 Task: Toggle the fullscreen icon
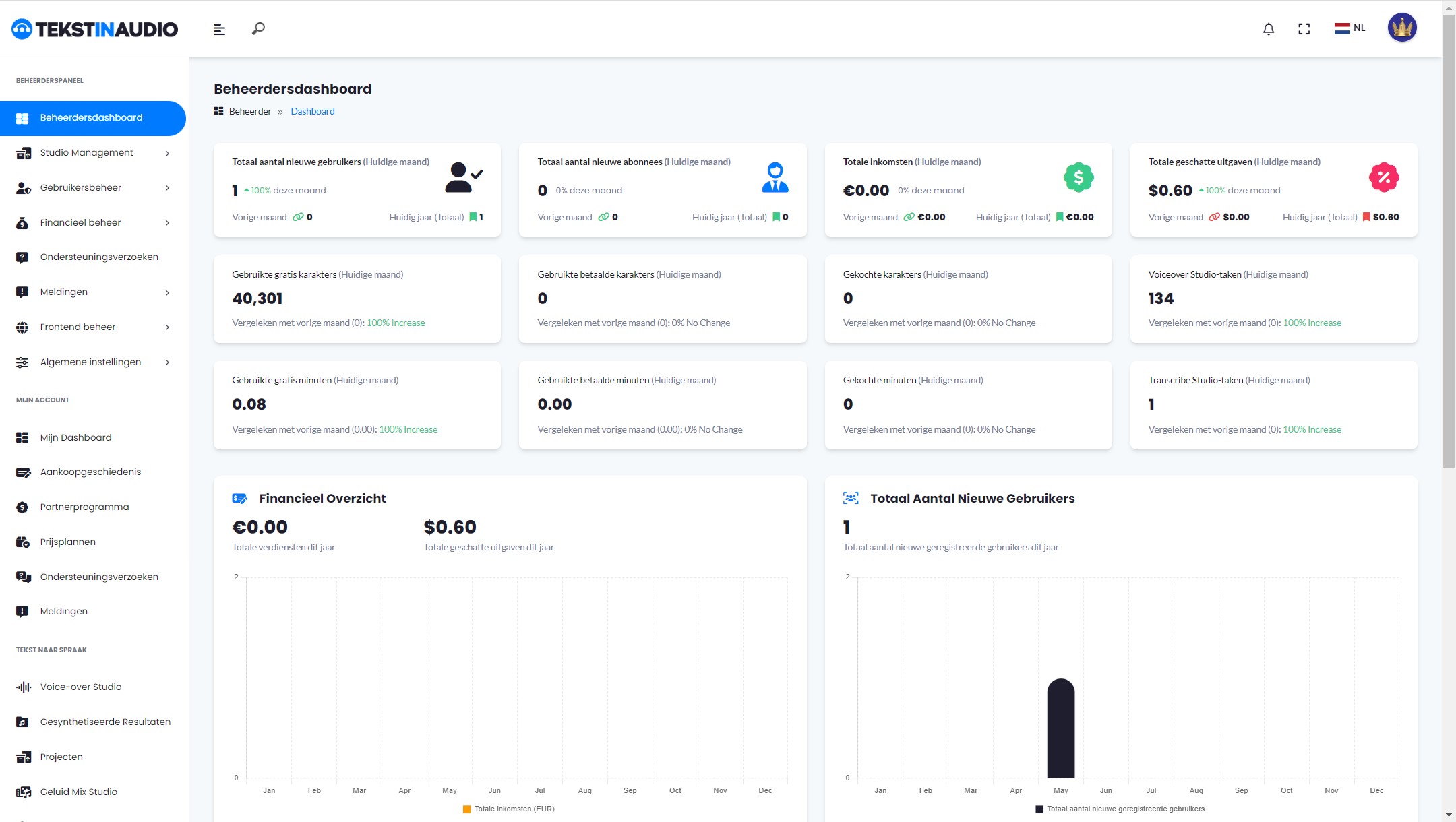(x=1304, y=29)
